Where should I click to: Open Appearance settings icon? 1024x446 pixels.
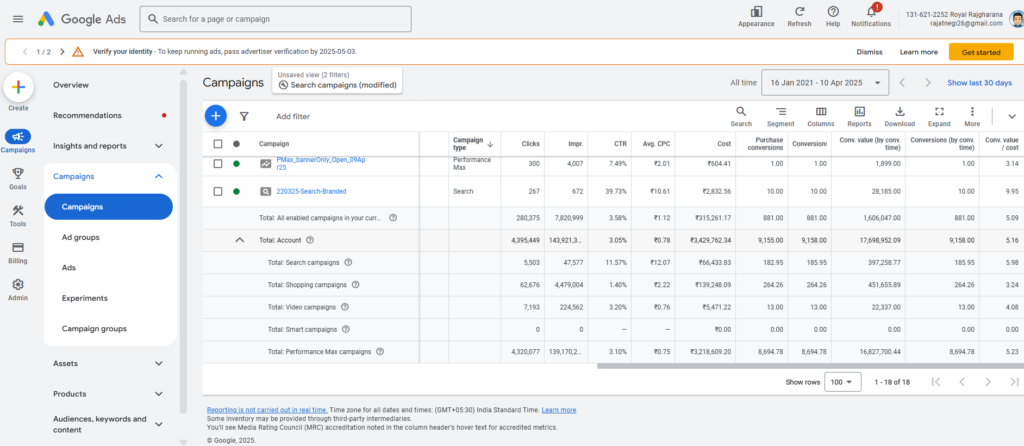756,12
